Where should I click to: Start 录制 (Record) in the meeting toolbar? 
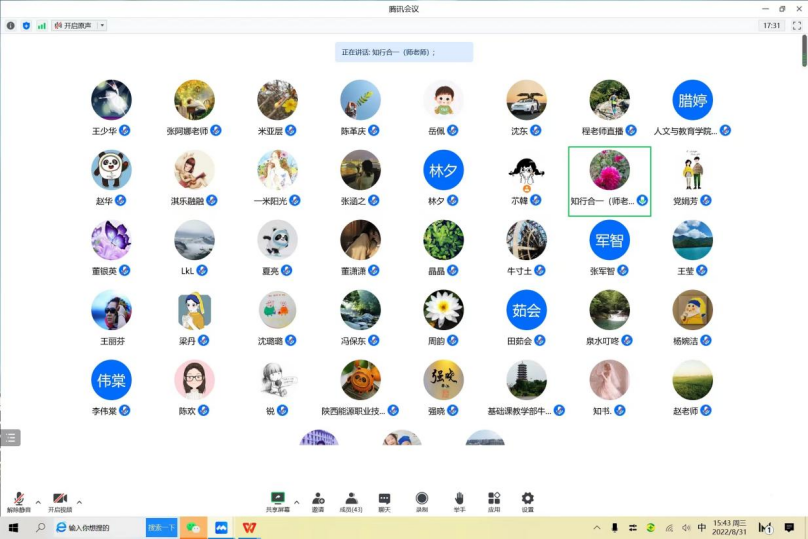click(422, 501)
